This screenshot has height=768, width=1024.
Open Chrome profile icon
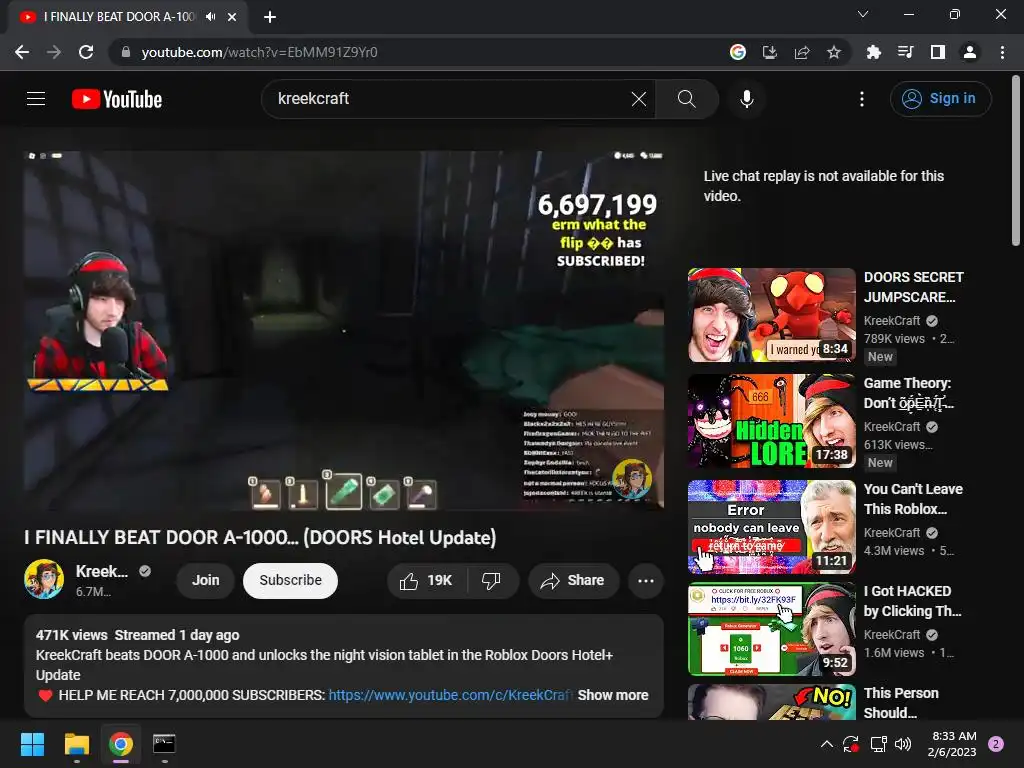point(970,52)
